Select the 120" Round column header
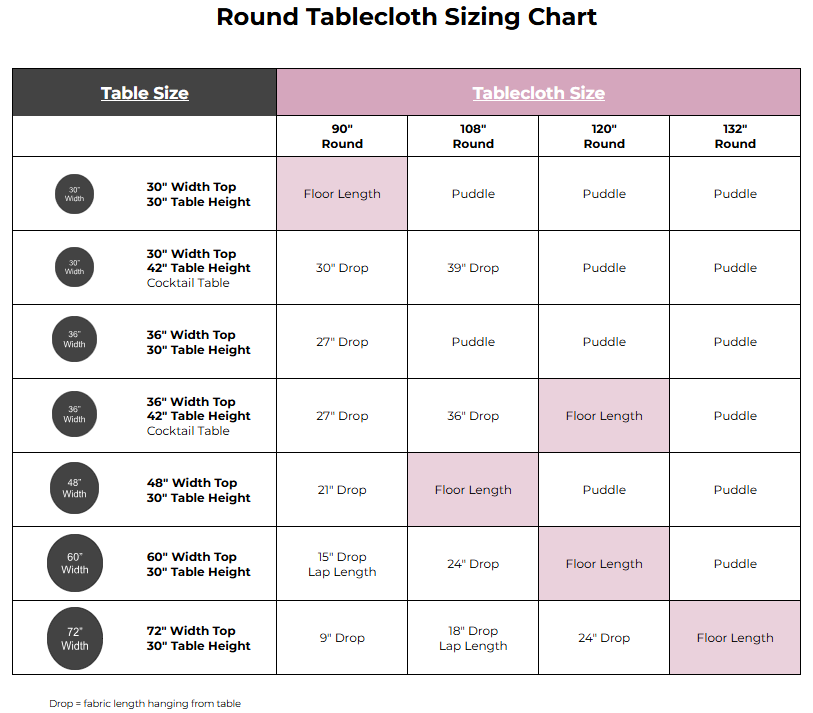This screenshot has height=713, width=813. coord(604,136)
